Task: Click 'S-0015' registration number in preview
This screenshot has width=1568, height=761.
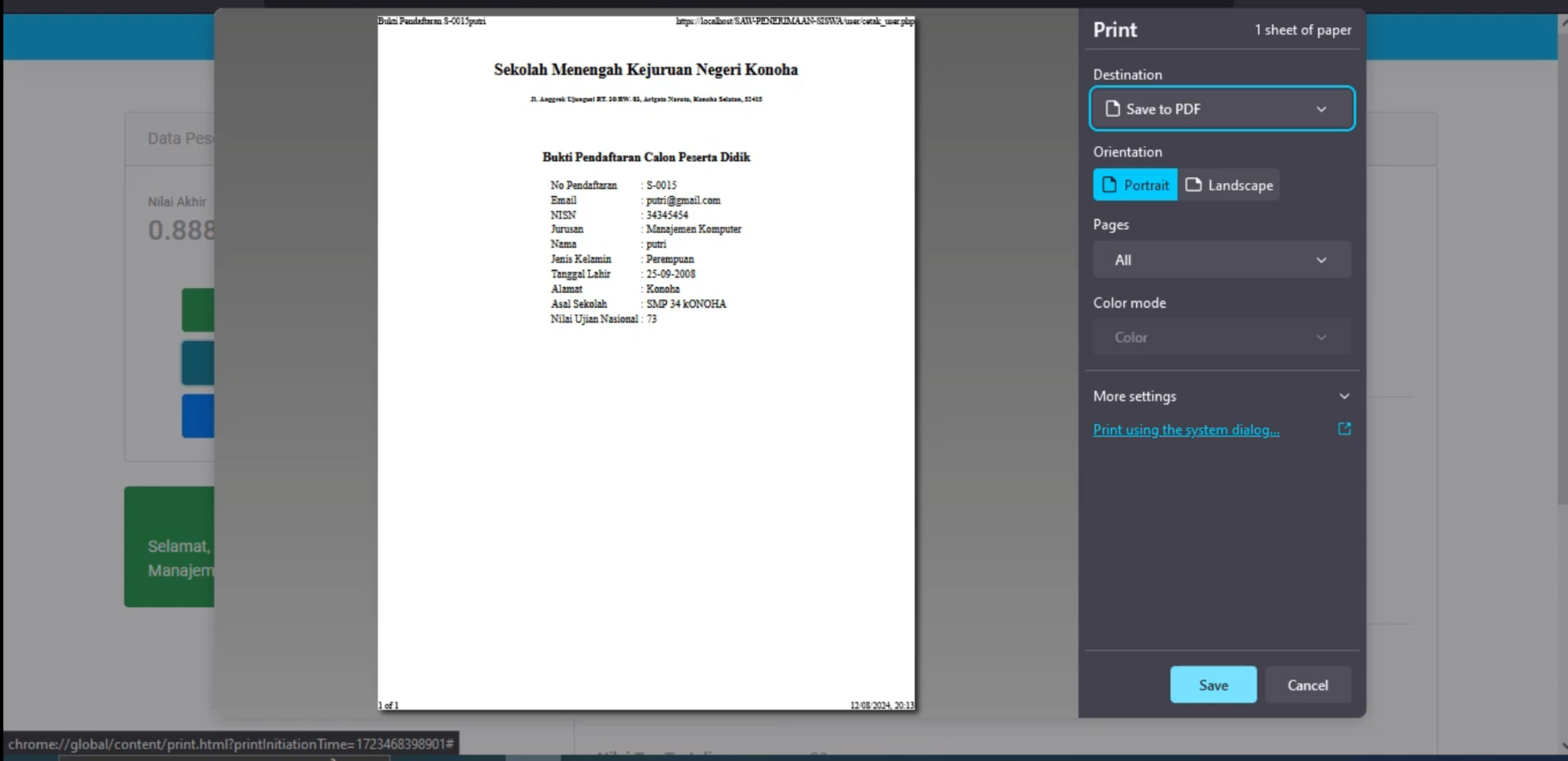Action: (x=661, y=185)
